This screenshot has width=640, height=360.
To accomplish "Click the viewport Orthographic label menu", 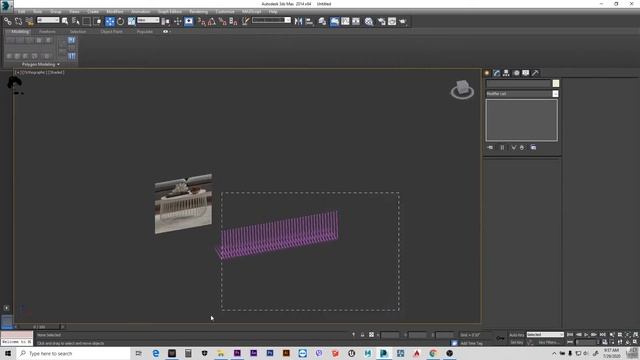I will (33, 72).
